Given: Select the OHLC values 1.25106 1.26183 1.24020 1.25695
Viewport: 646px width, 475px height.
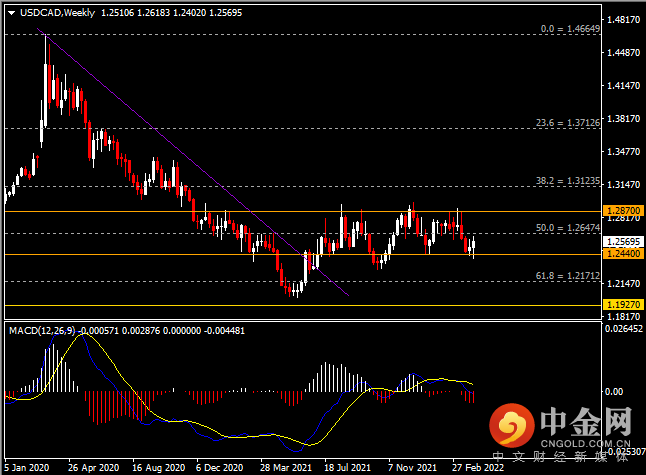Looking at the screenshot, I should coord(171,13).
